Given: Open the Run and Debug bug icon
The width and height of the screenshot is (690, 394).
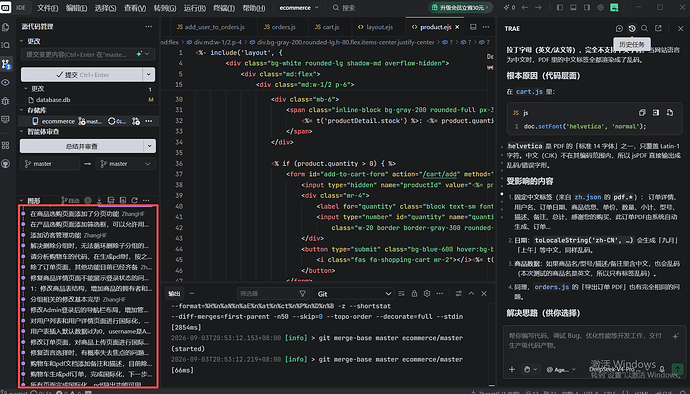Looking at the screenshot, I should pyautogui.click(x=6, y=101).
